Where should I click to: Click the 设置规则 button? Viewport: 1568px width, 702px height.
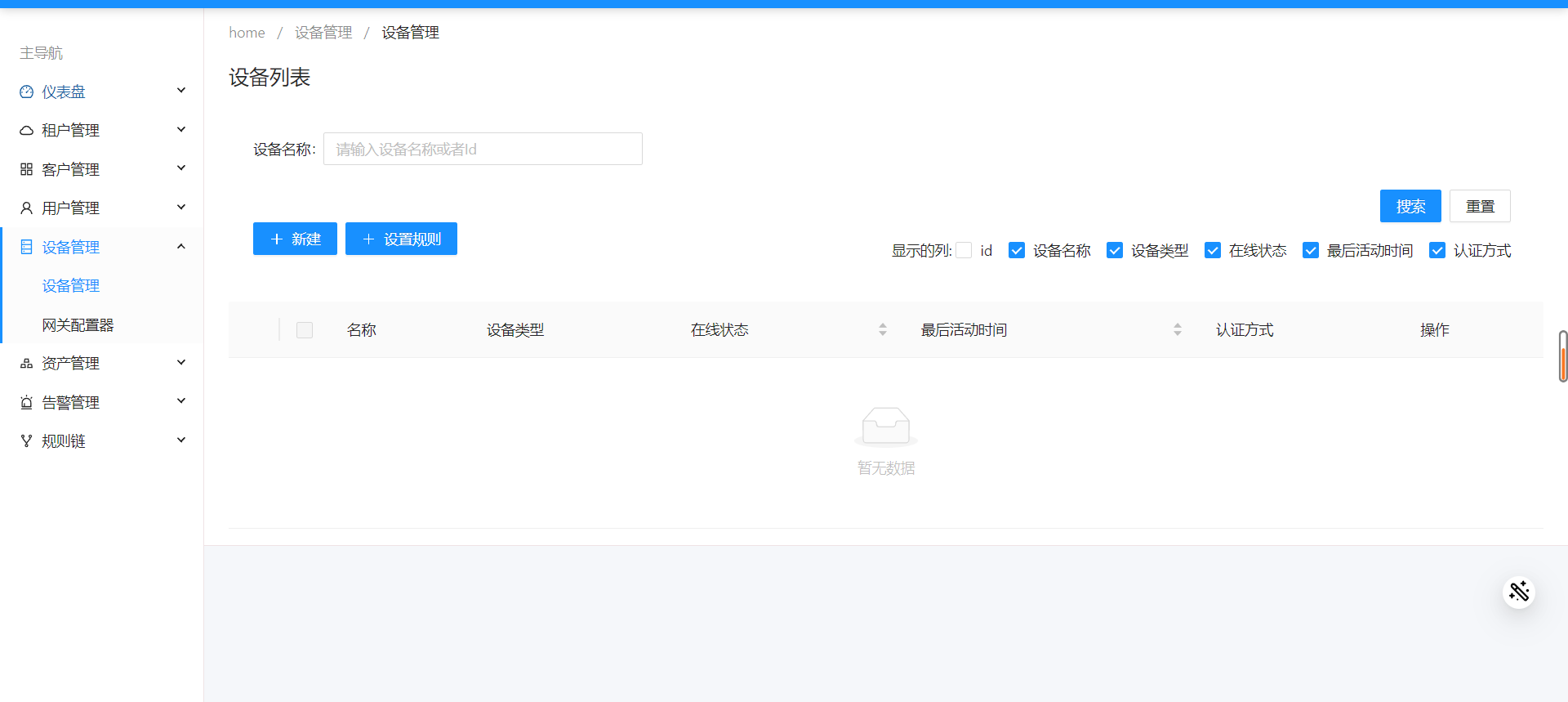tap(401, 239)
